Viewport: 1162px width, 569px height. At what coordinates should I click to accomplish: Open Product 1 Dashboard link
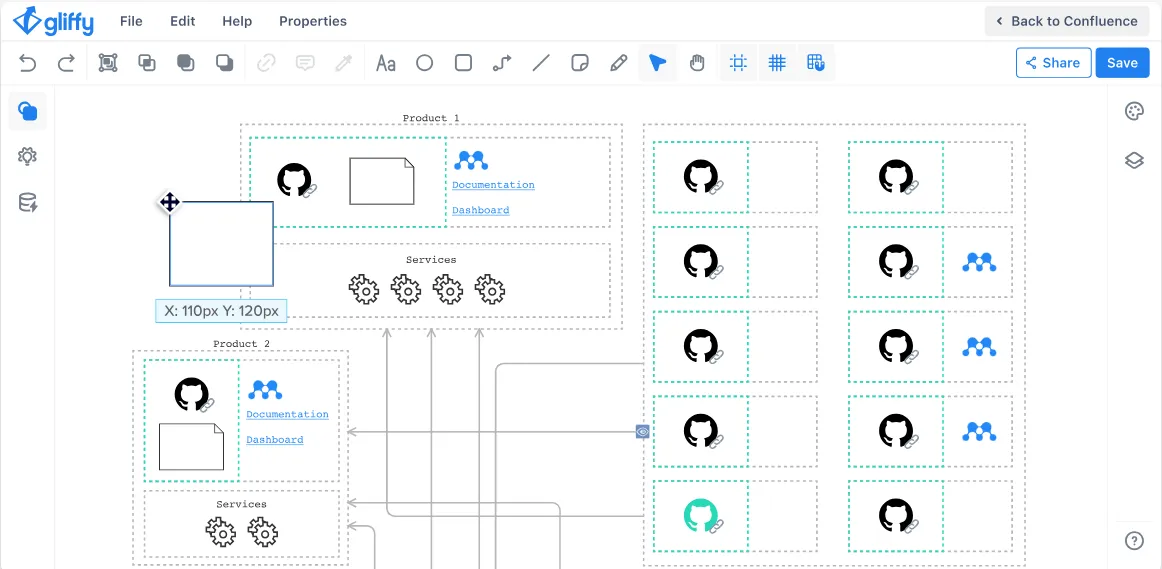(480, 210)
